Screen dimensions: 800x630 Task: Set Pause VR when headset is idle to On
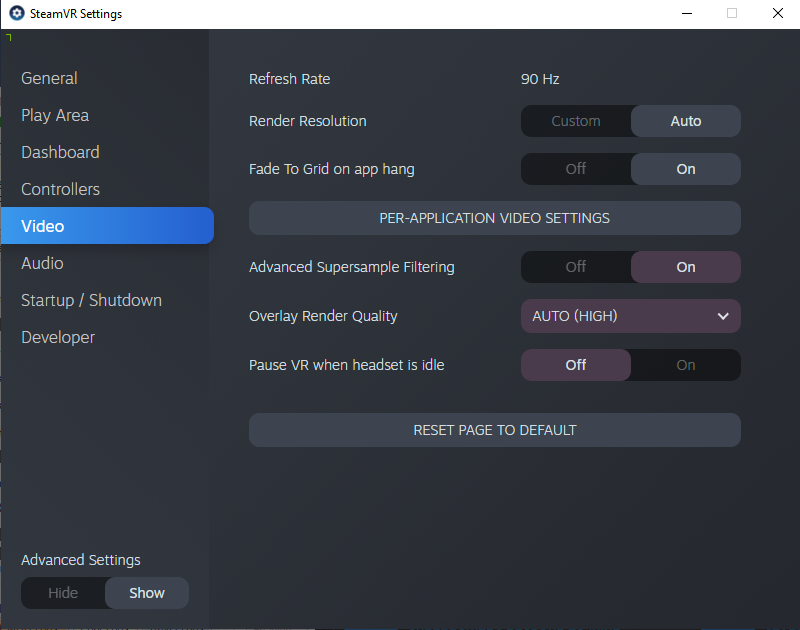(686, 365)
